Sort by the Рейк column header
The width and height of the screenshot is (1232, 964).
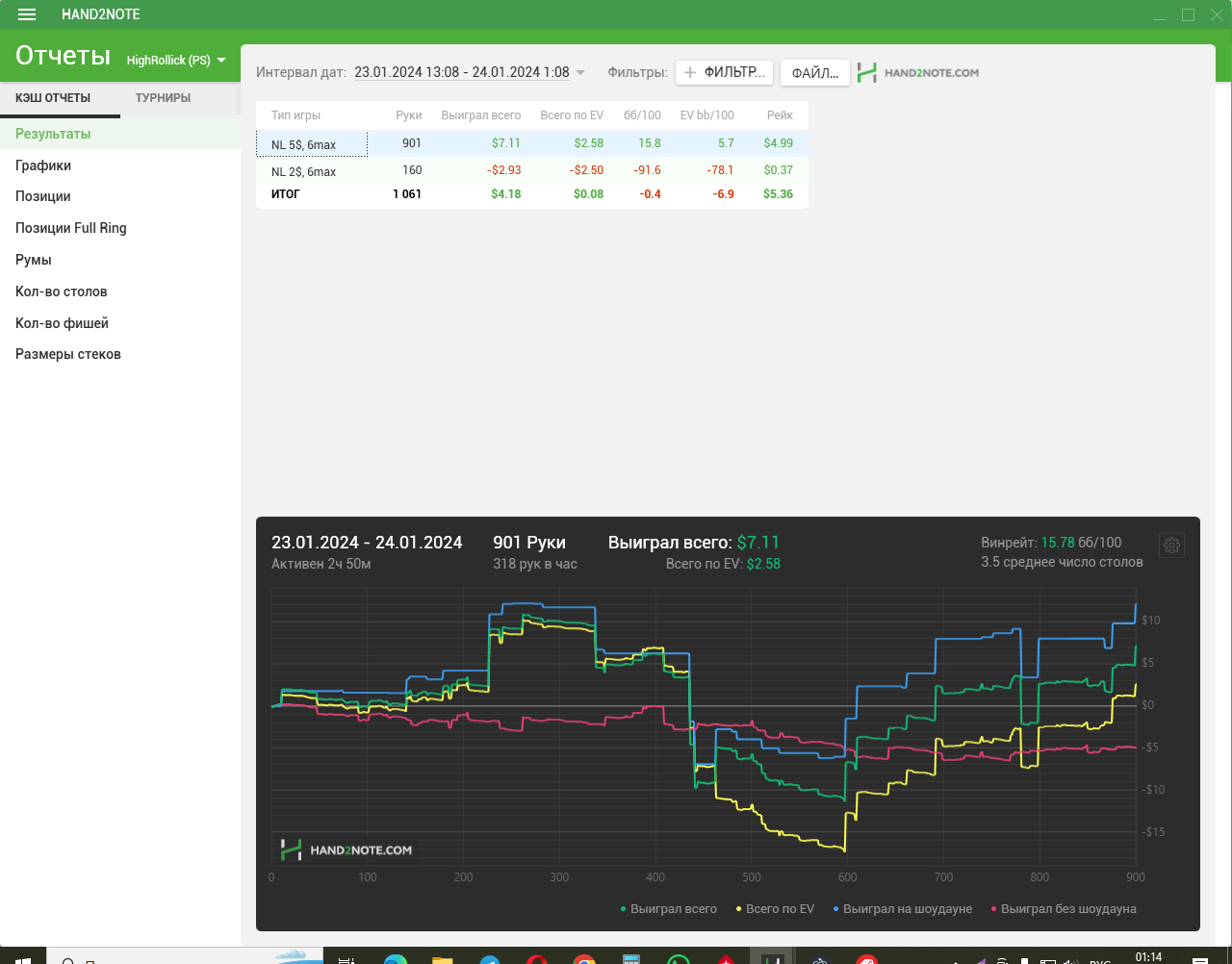pos(780,115)
